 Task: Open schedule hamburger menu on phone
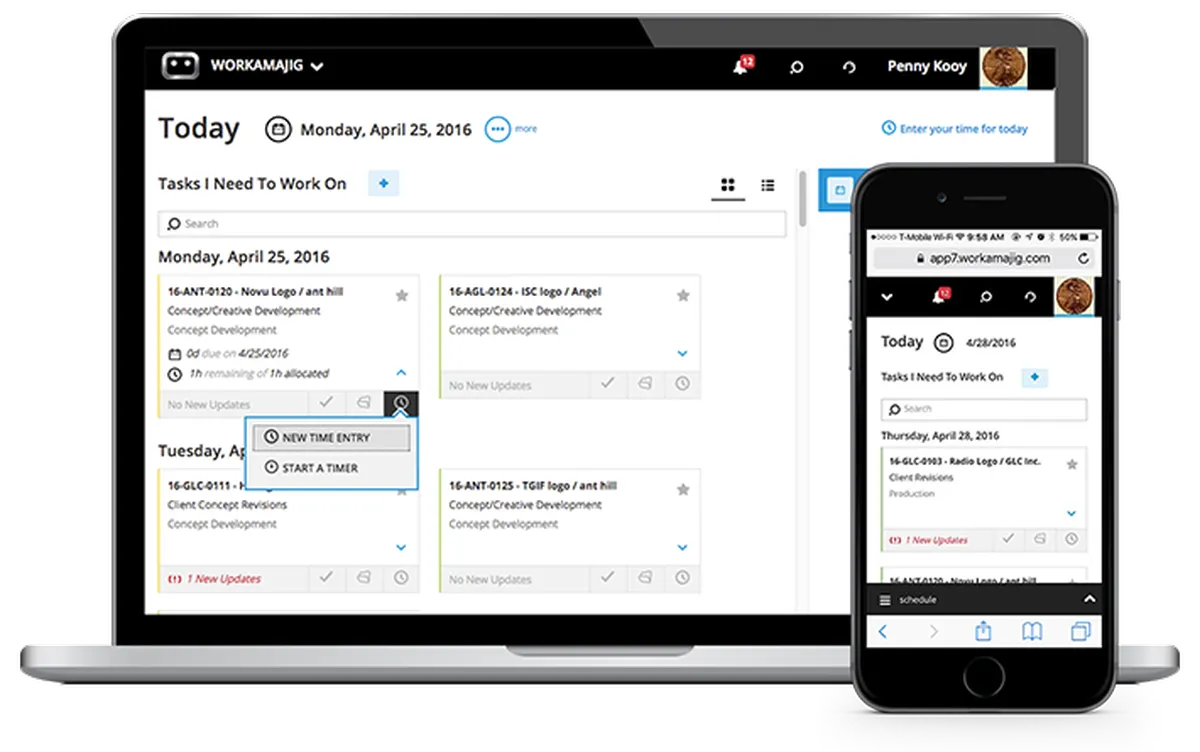point(885,600)
